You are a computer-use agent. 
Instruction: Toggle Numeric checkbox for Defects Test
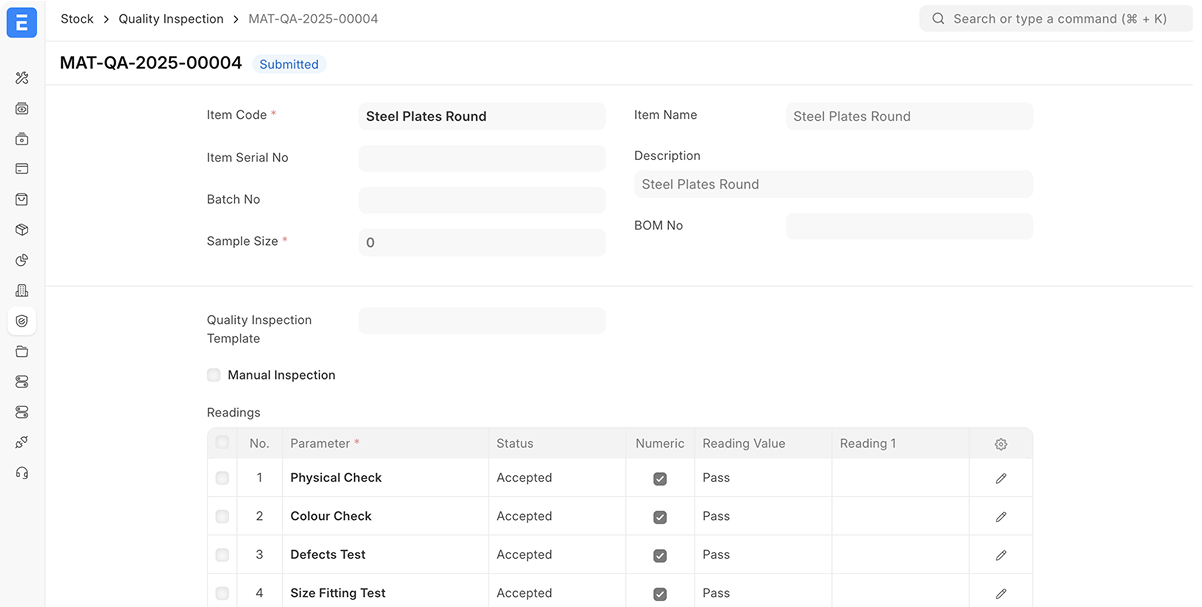pos(660,556)
